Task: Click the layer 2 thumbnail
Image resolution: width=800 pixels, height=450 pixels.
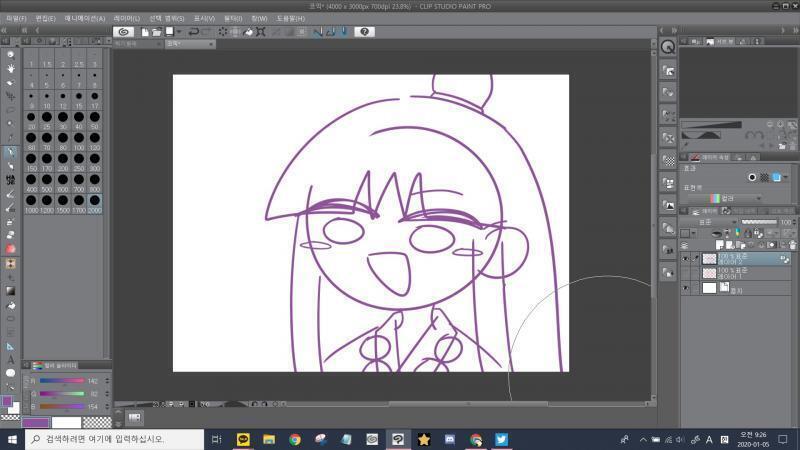Action: tap(709, 259)
